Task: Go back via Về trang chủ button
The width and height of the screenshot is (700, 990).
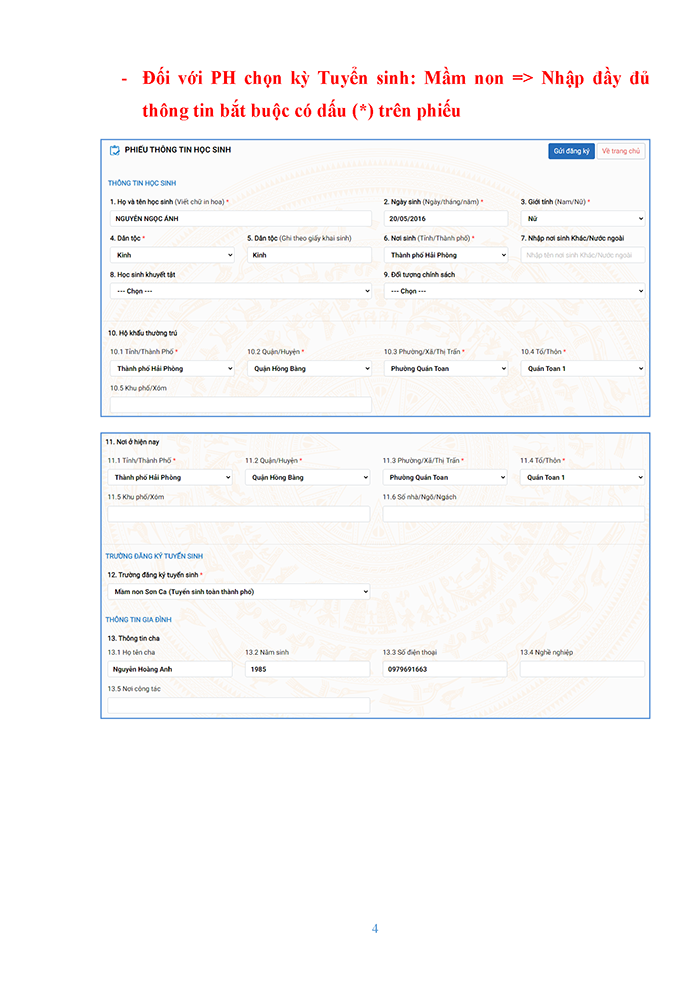Action: tap(621, 151)
